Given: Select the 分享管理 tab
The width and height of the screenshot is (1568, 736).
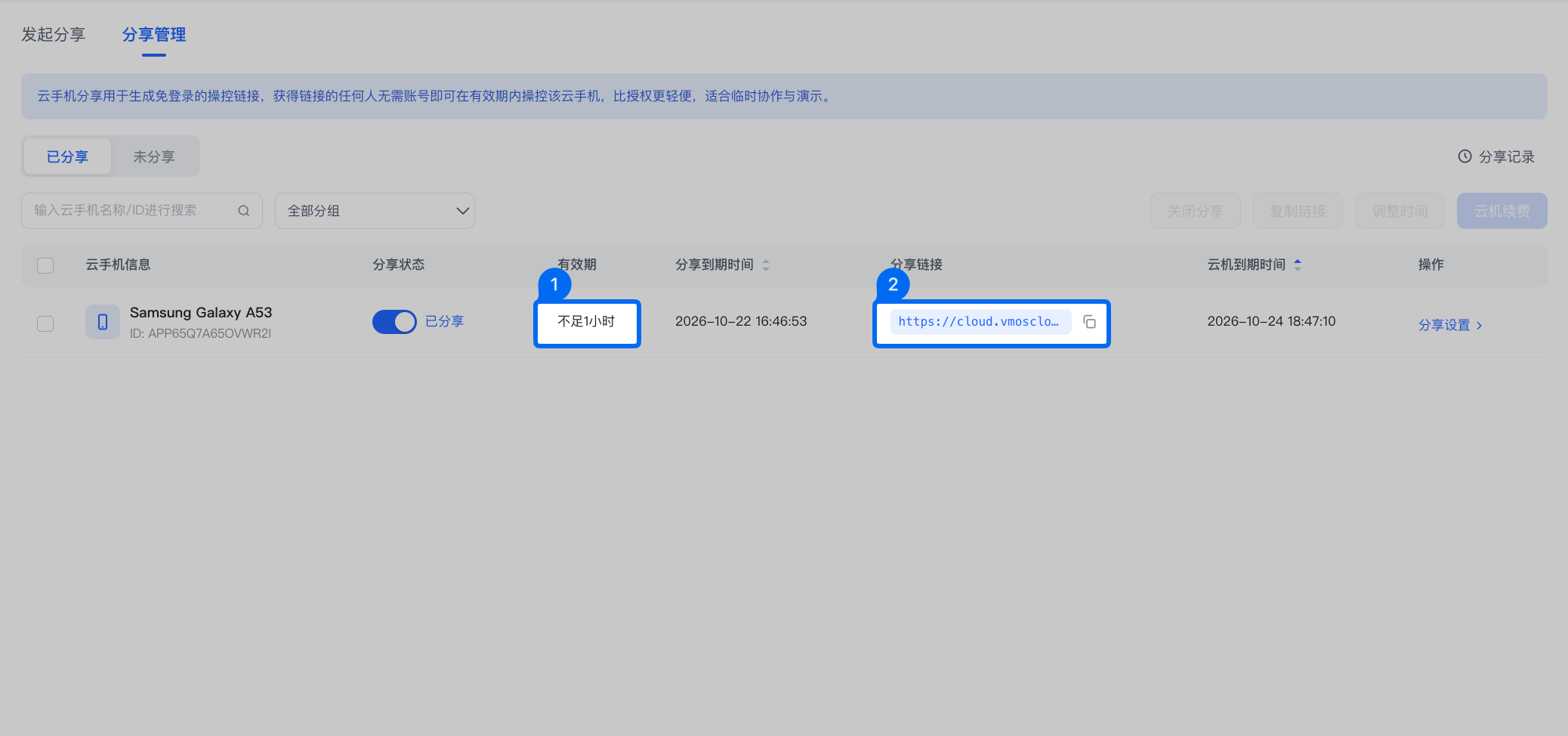Looking at the screenshot, I should 154,35.
